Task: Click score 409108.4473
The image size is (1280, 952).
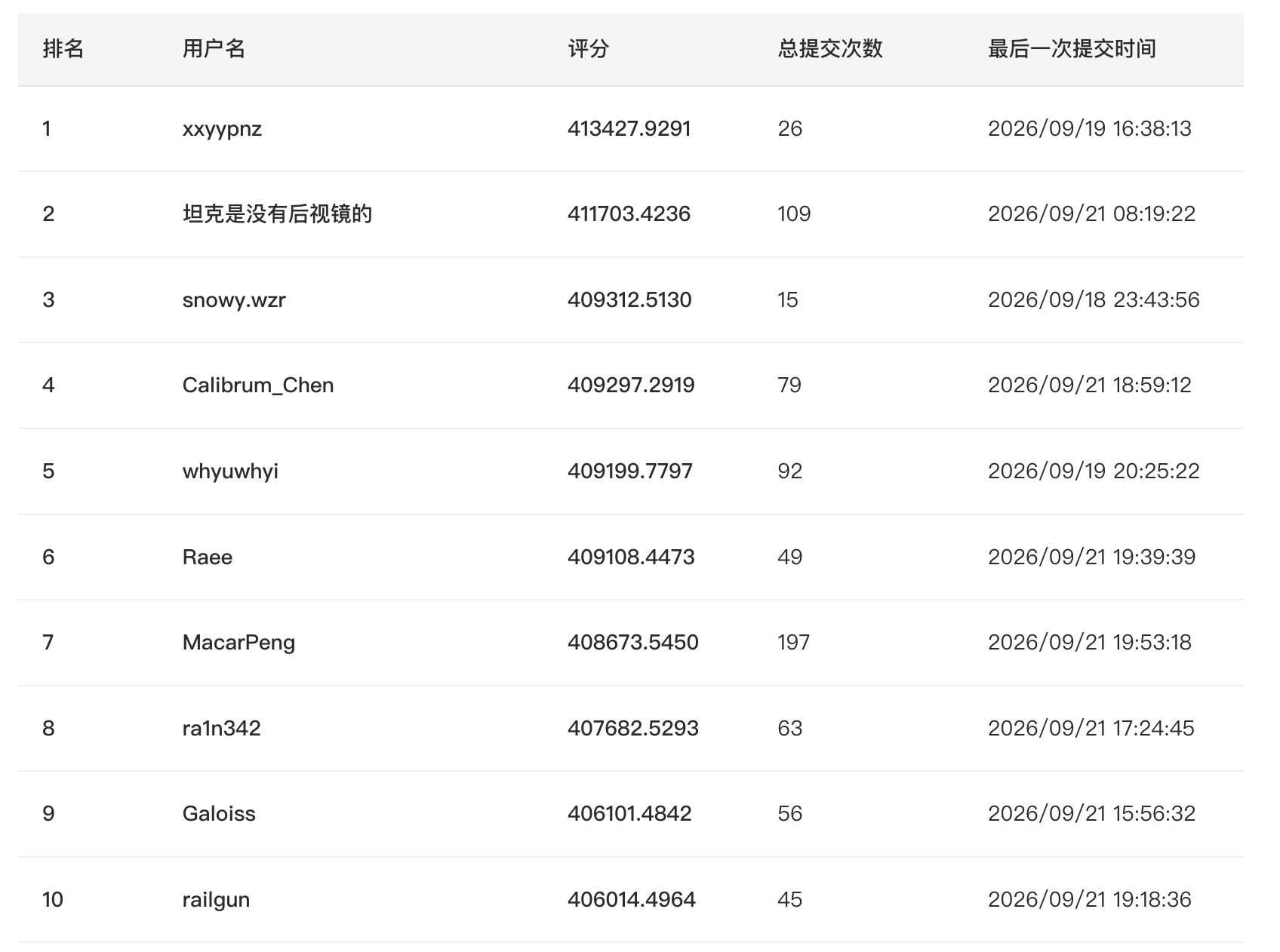Action: click(631, 557)
